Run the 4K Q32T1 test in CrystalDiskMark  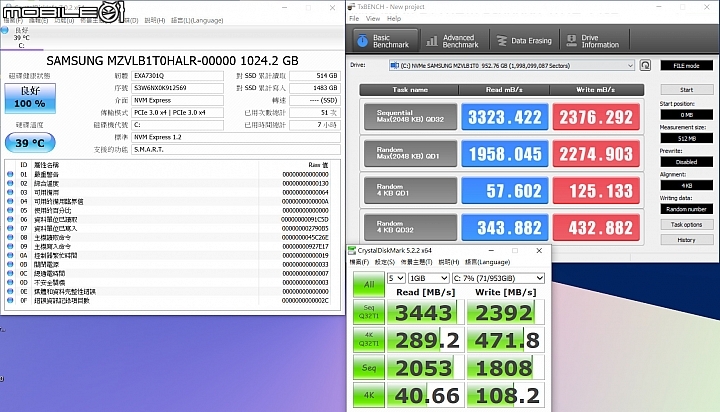[369, 339]
